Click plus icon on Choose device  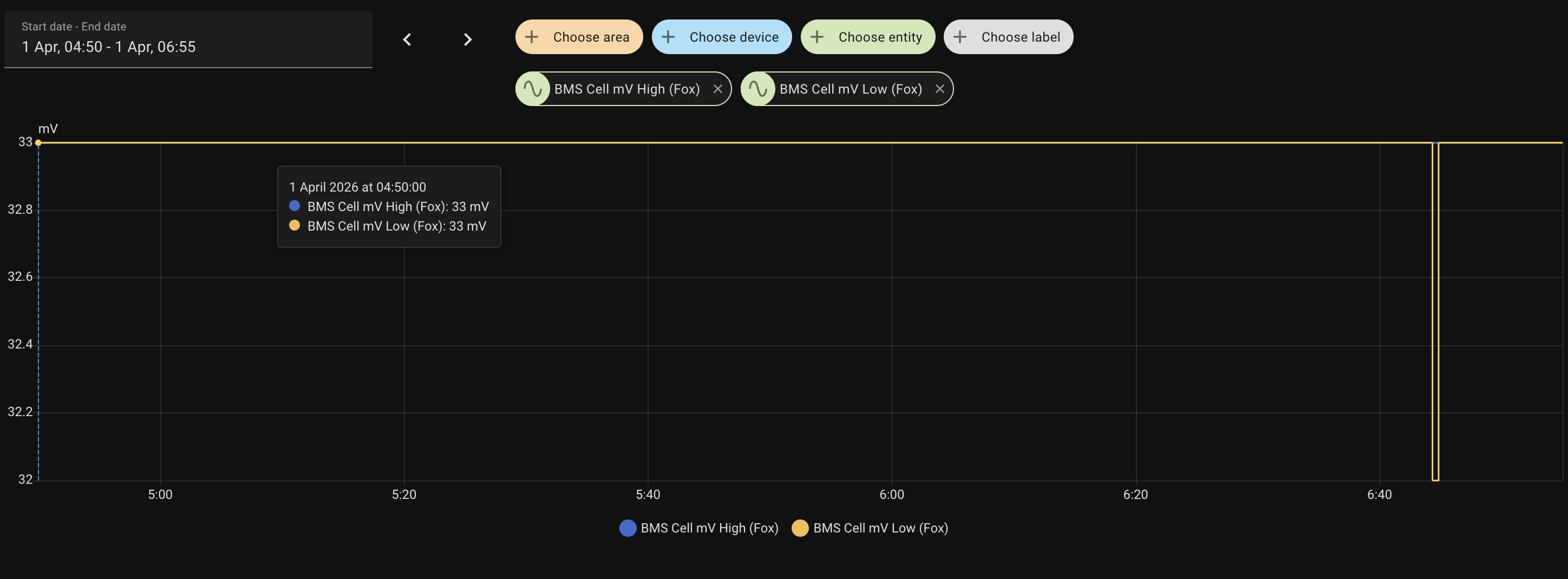668,37
